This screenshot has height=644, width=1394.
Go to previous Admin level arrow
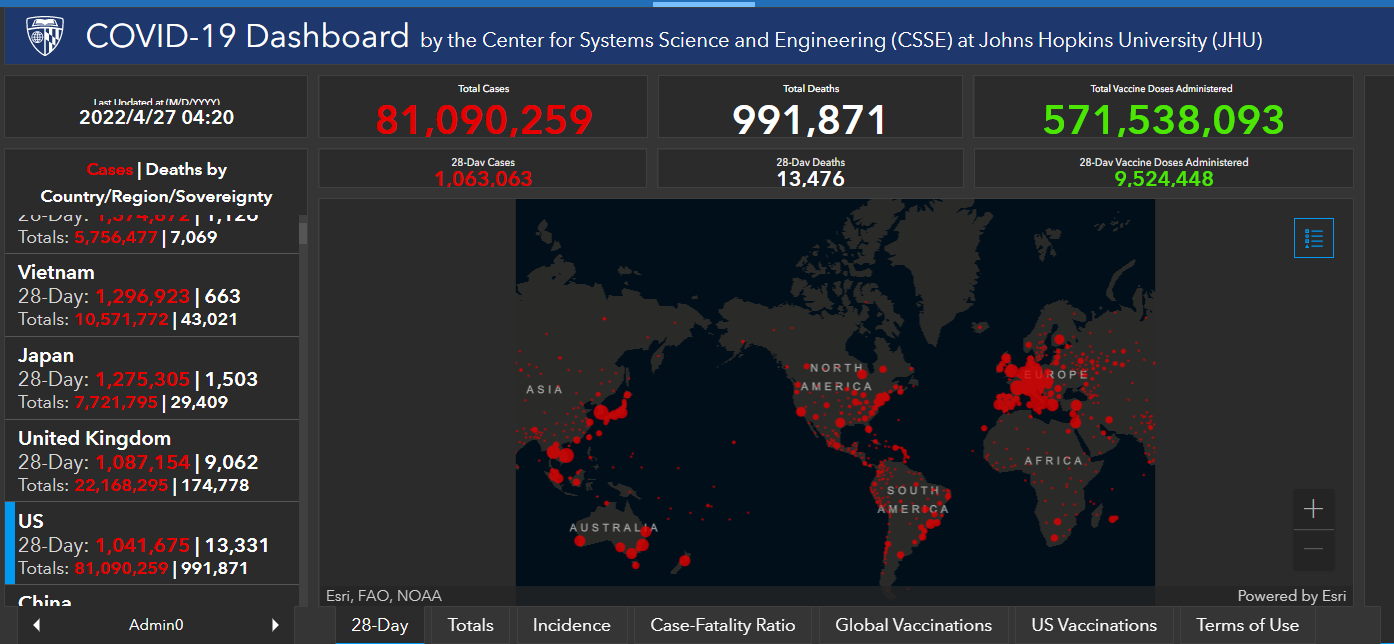click(x=37, y=625)
